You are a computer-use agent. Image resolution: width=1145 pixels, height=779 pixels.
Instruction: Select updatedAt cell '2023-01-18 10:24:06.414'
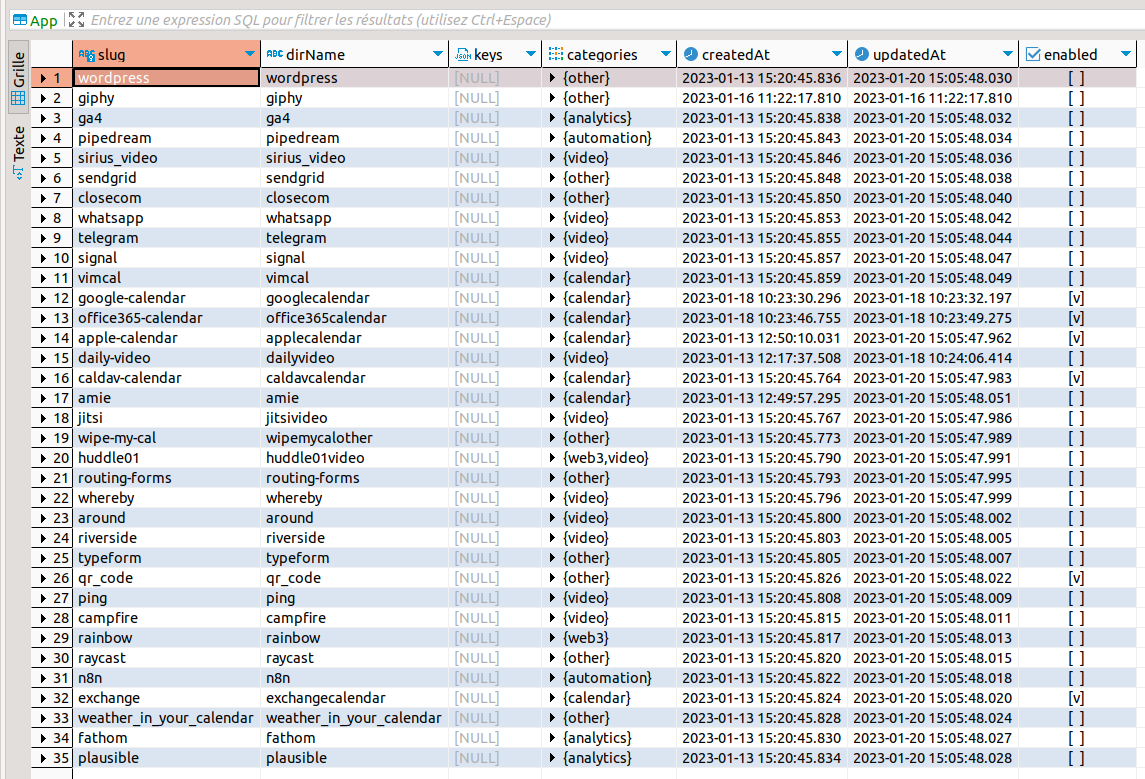tap(933, 358)
